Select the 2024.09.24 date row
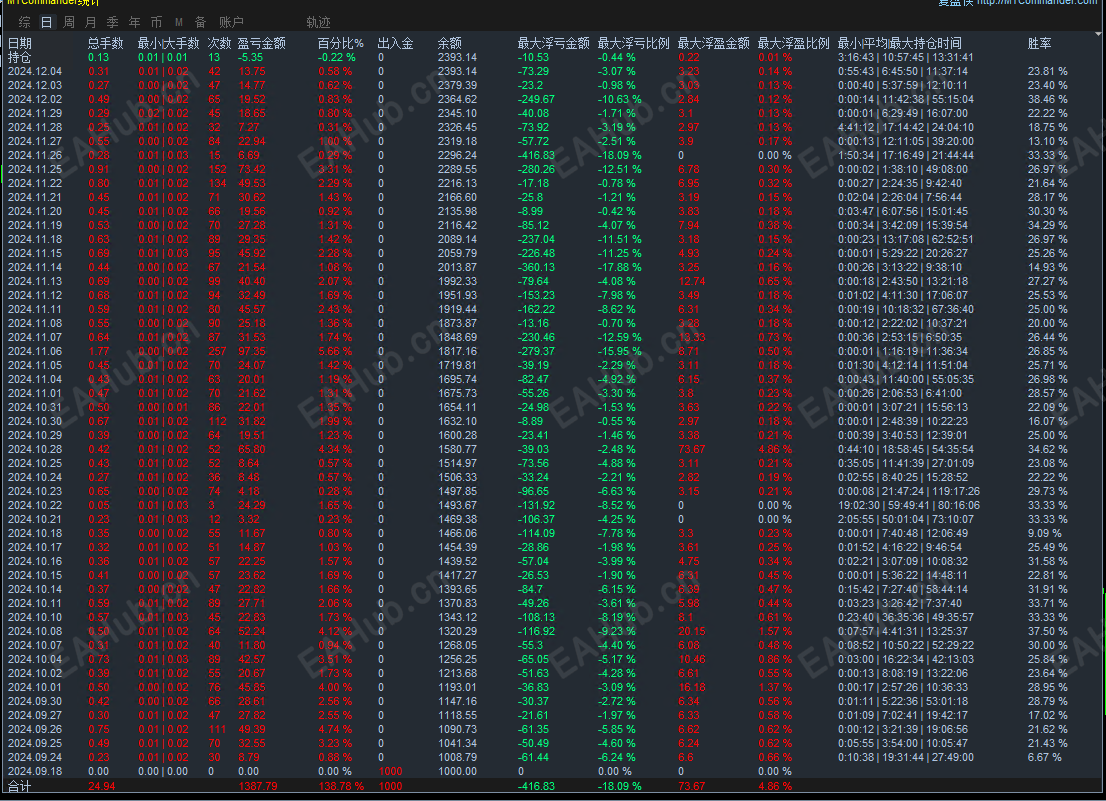This screenshot has height=801, width=1106. pyautogui.click(x=35, y=757)
